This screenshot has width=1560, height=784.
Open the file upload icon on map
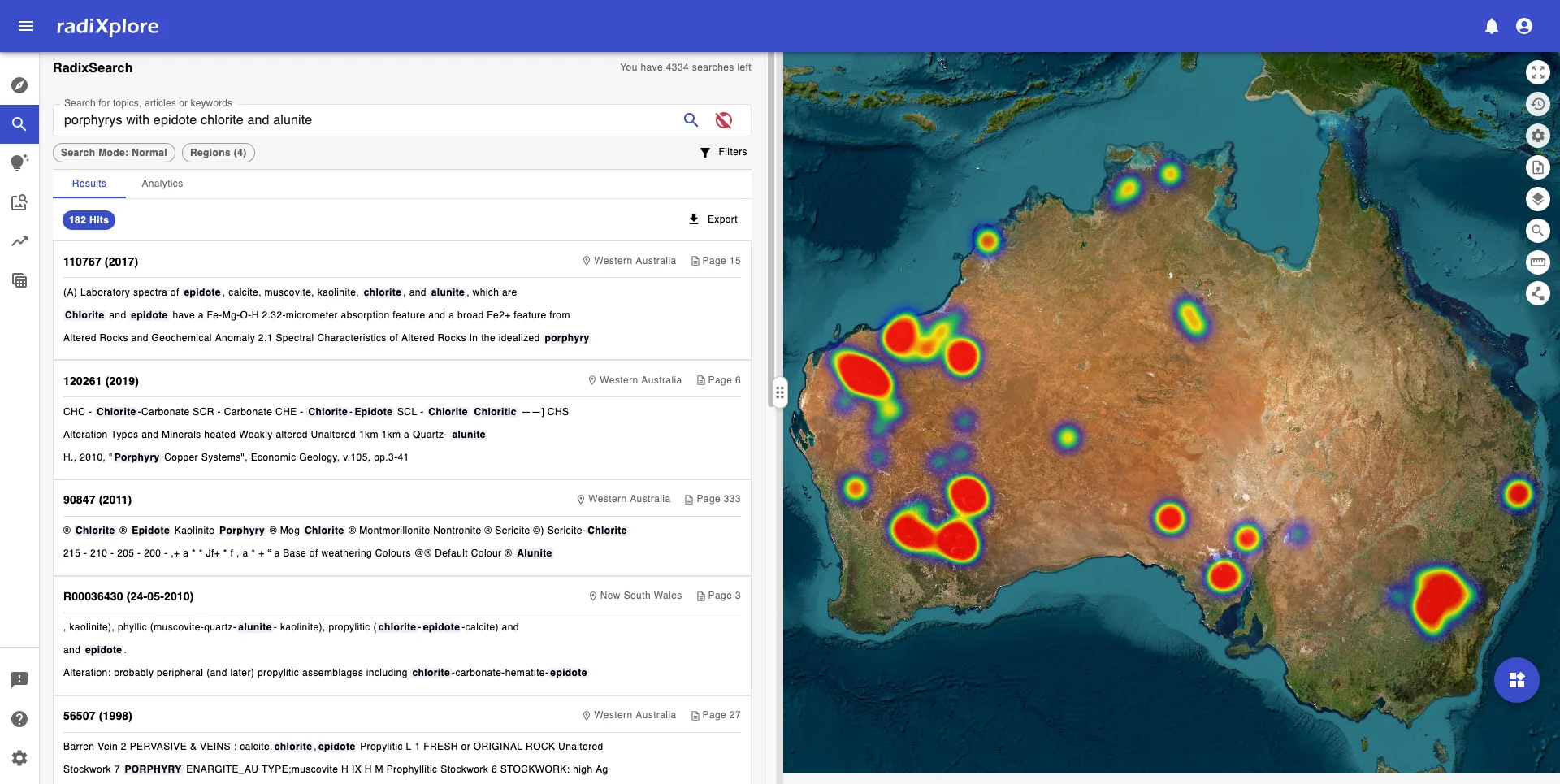click(1537, 167)
